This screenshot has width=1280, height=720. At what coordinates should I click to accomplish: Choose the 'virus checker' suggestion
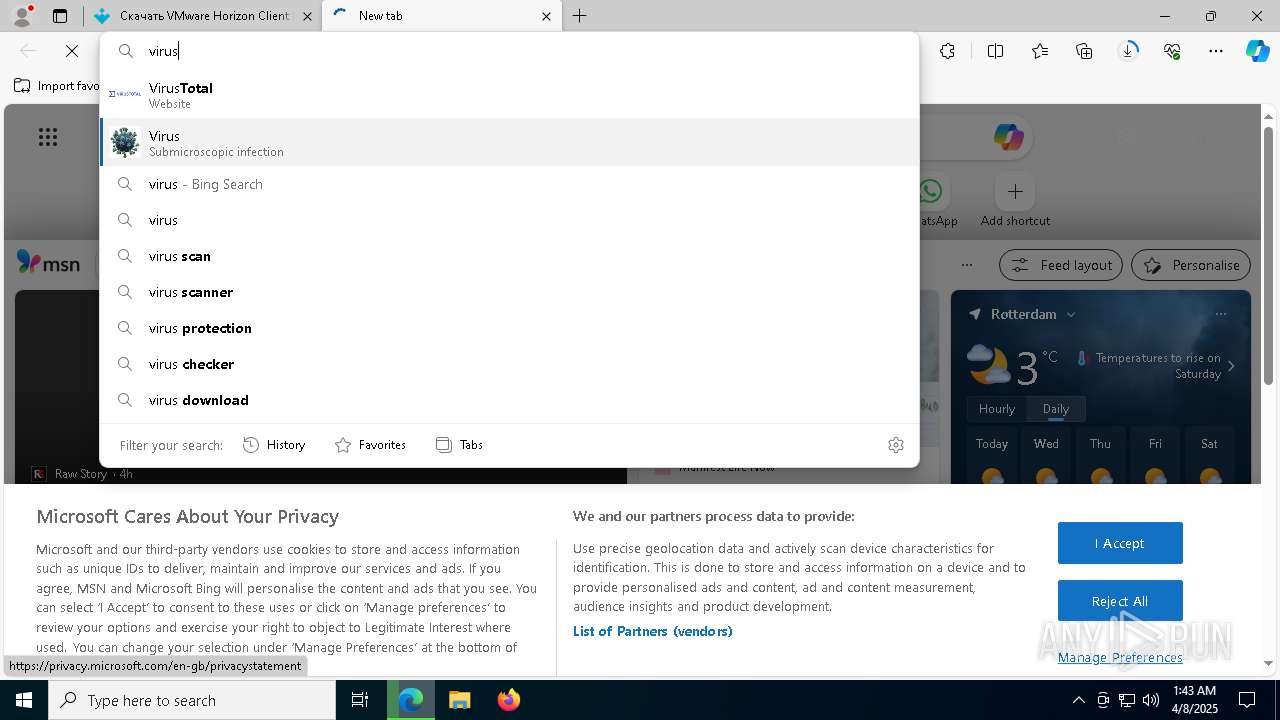click(x=509, y=364)
